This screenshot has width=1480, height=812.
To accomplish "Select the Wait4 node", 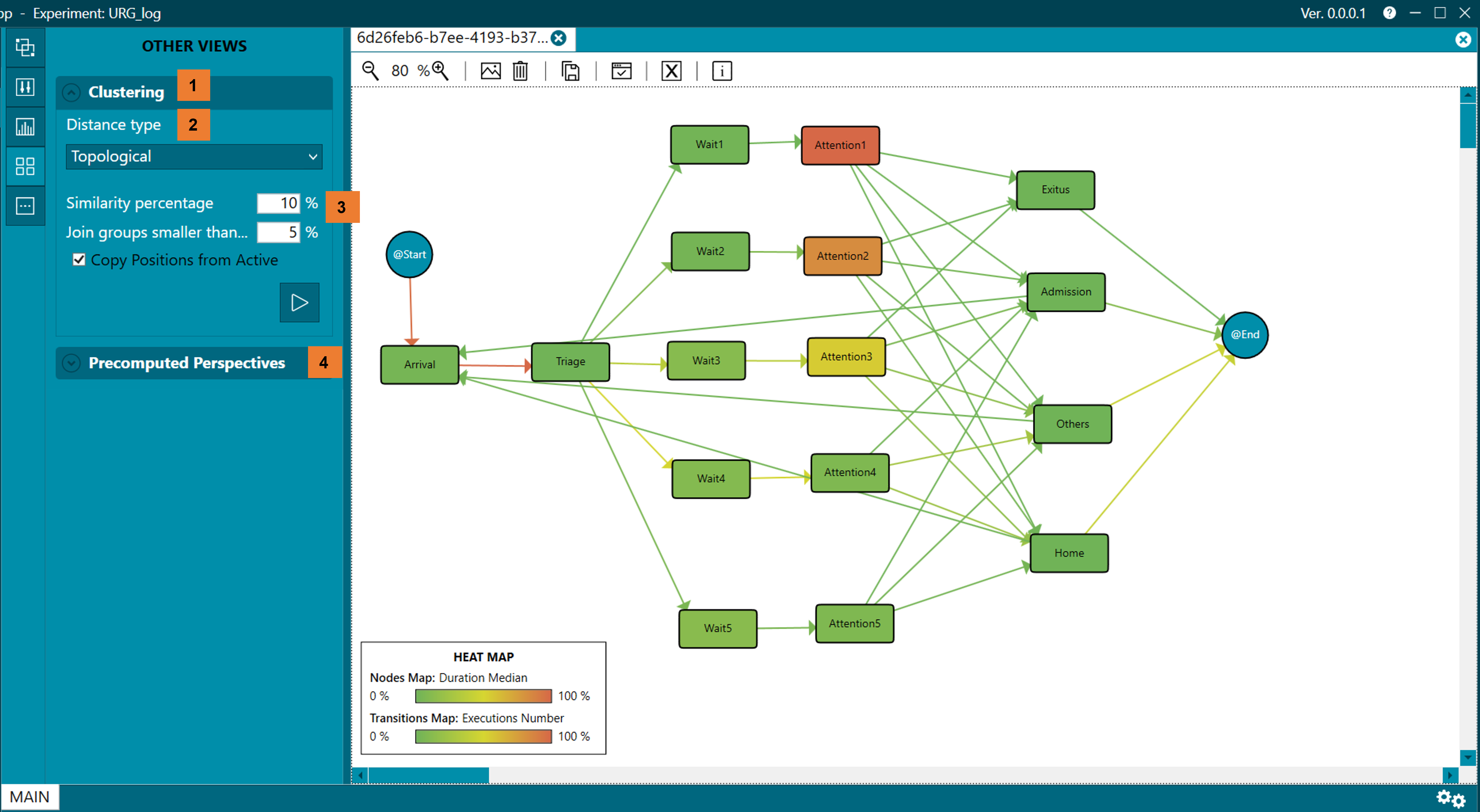I will pos(711,478).
